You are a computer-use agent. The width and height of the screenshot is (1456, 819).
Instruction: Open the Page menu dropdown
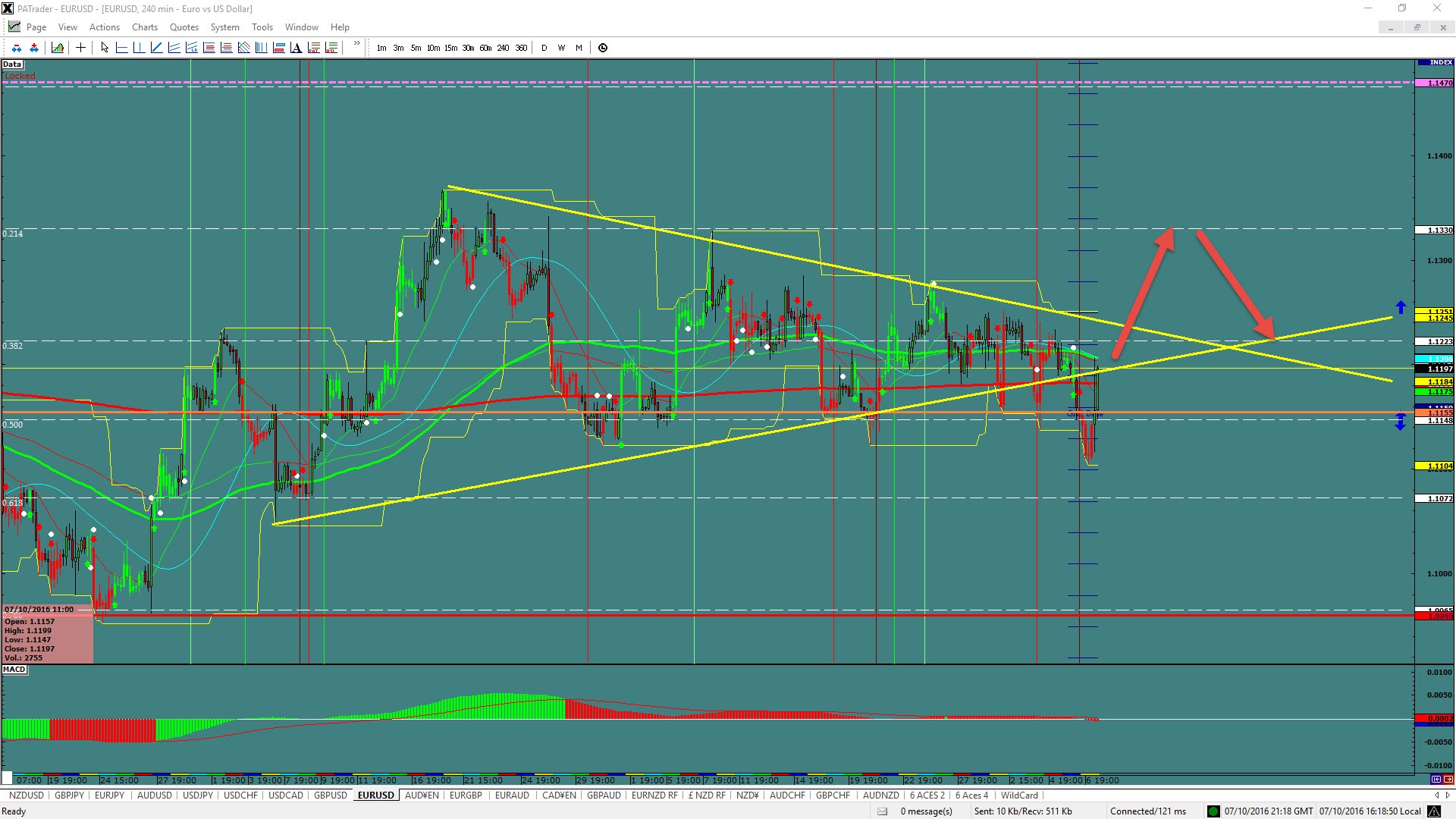[x=36, y=27]
